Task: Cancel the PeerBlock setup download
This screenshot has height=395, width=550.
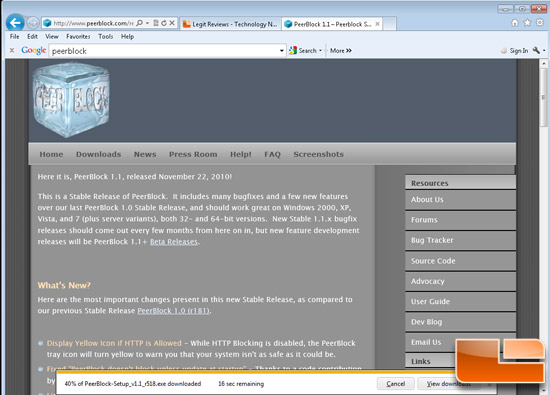Action: pos(396,384)
